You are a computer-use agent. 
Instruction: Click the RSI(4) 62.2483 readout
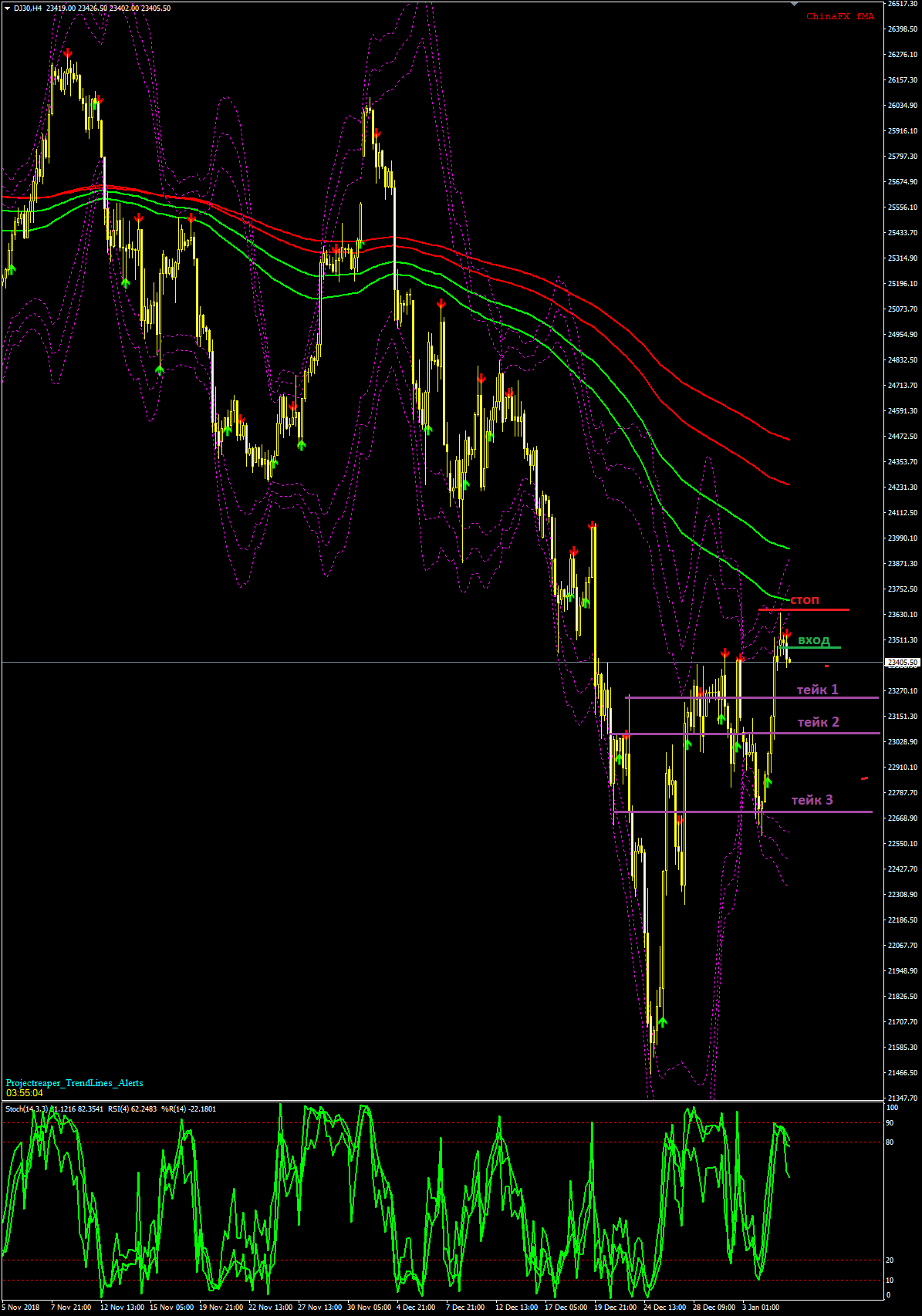(132, 1109)
